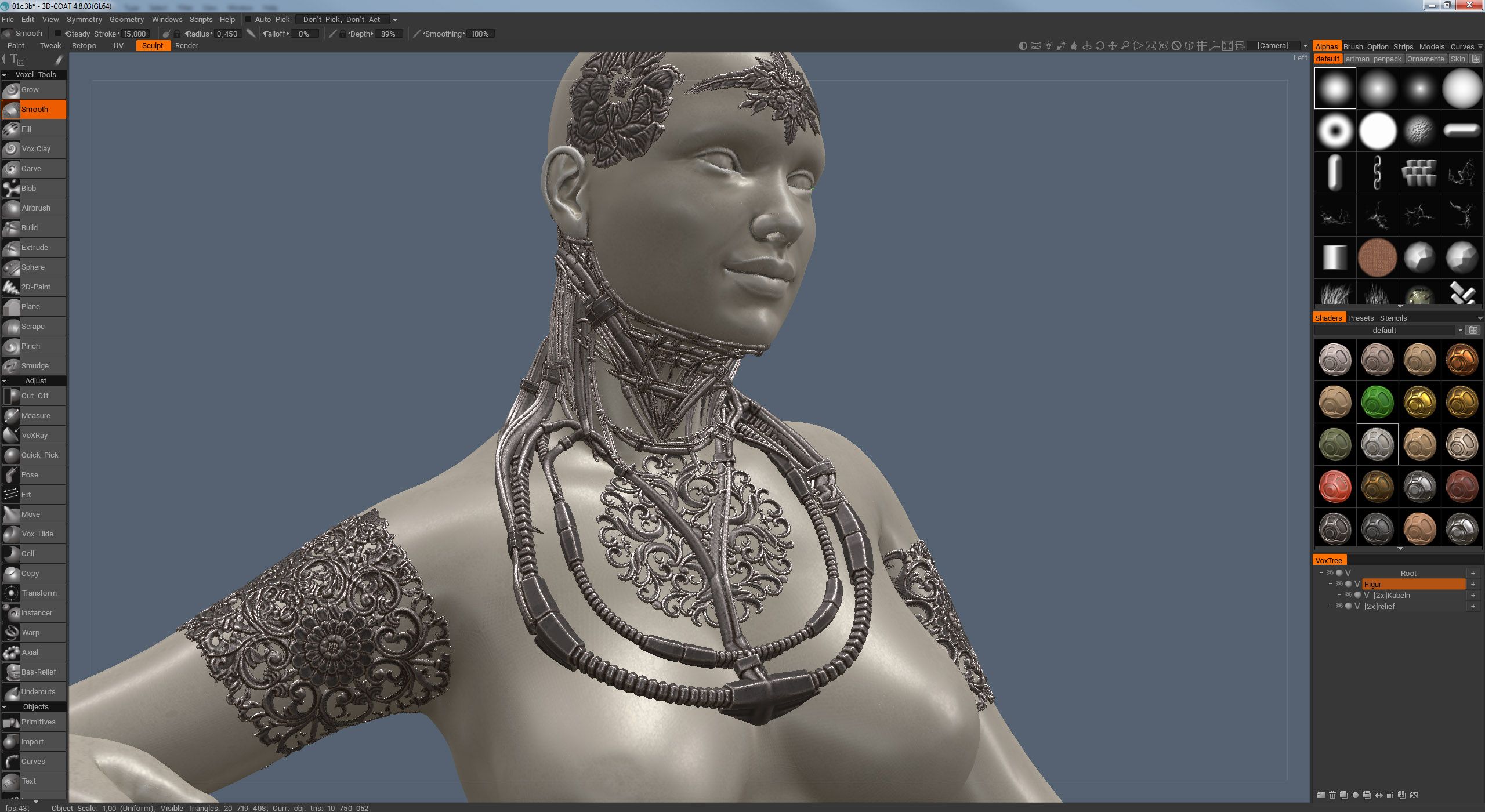The height and width of the screenshot is (812, 1485).
Task: Select the VoXRay tool
Action: click(34, 436)
